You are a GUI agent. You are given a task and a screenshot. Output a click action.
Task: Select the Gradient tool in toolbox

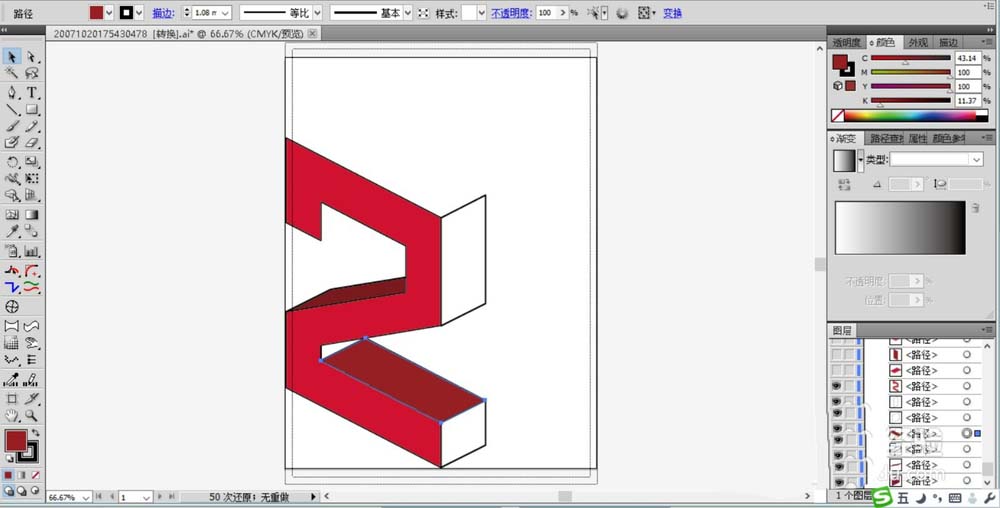click(31, 215)
